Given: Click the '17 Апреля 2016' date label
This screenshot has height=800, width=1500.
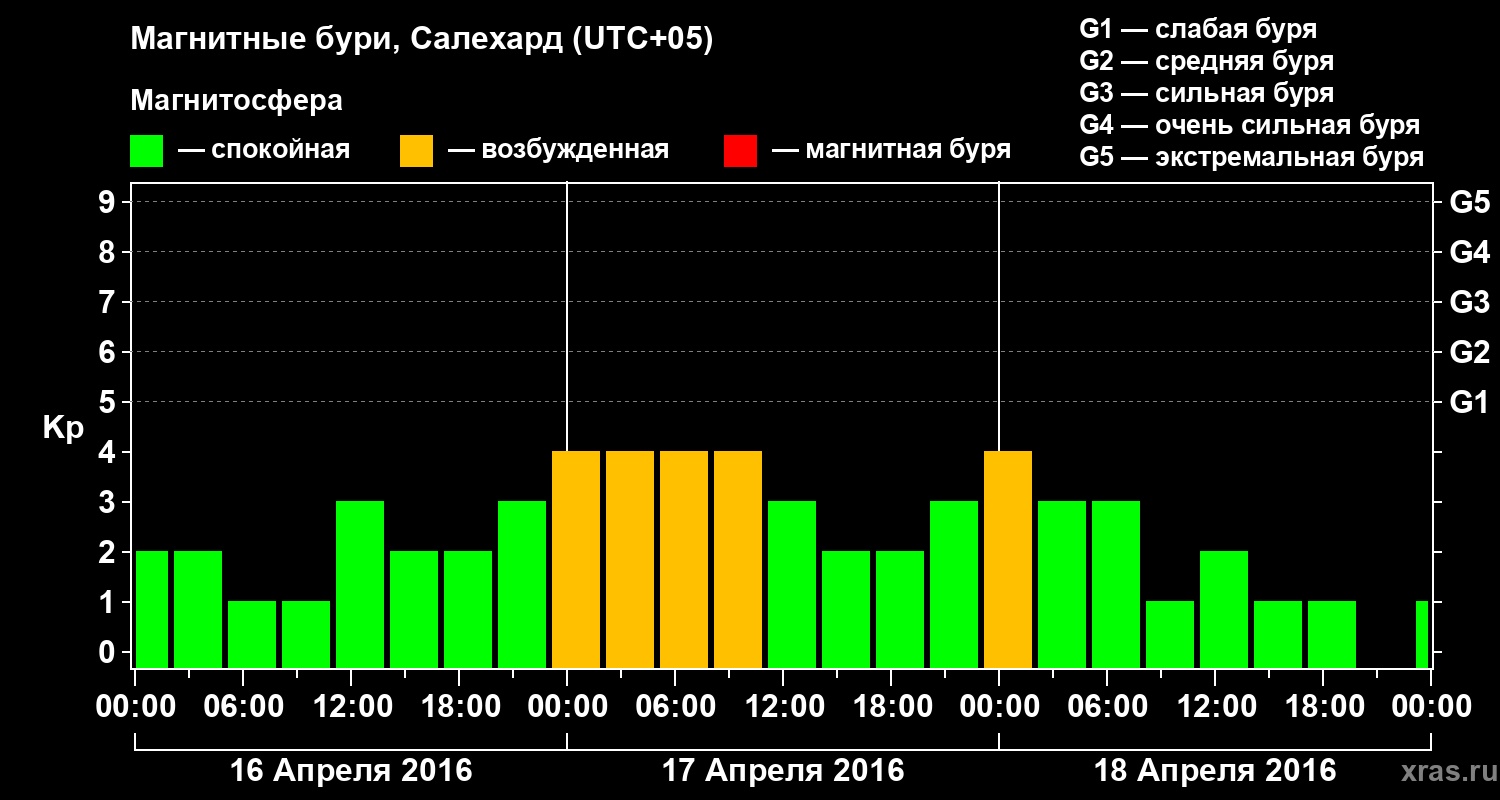Looking at the screenshot, I should pyautogui.click(x=783, y=771).
